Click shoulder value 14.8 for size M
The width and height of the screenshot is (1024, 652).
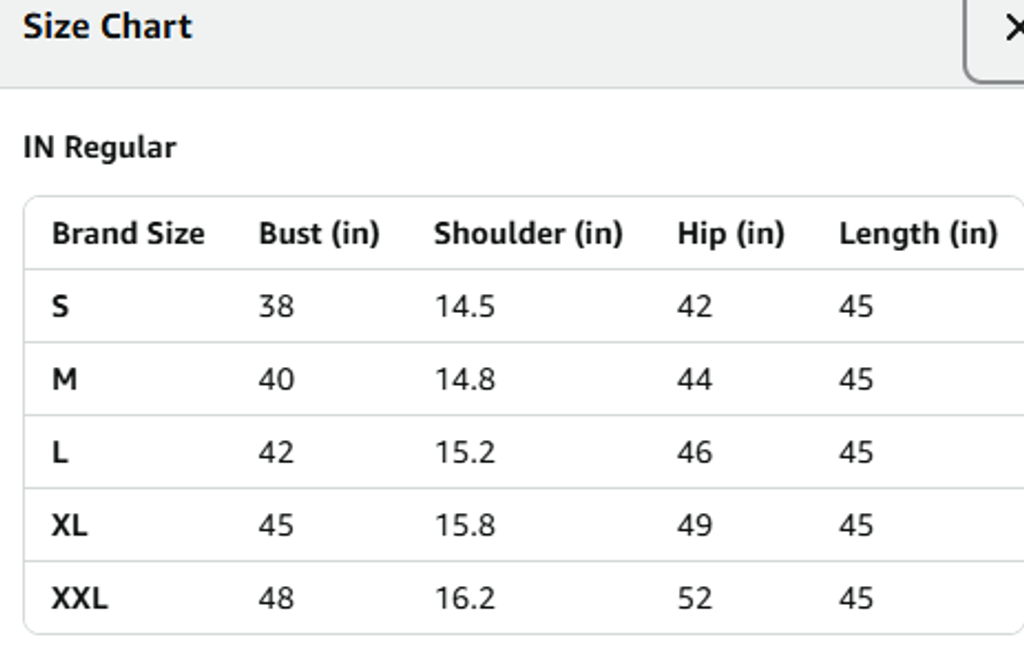(464, 379)
